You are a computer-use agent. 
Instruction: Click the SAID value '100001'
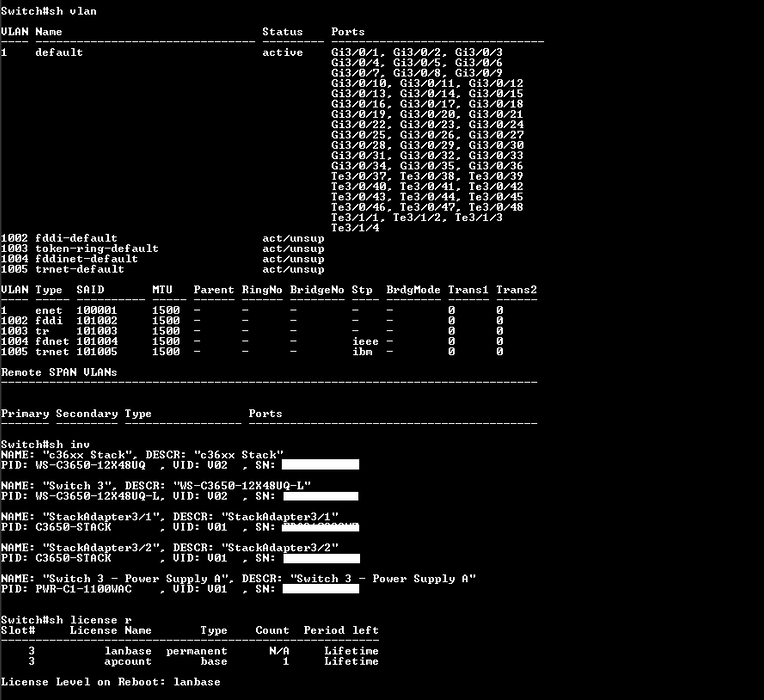pyautogui.click(x=97, y=310)
